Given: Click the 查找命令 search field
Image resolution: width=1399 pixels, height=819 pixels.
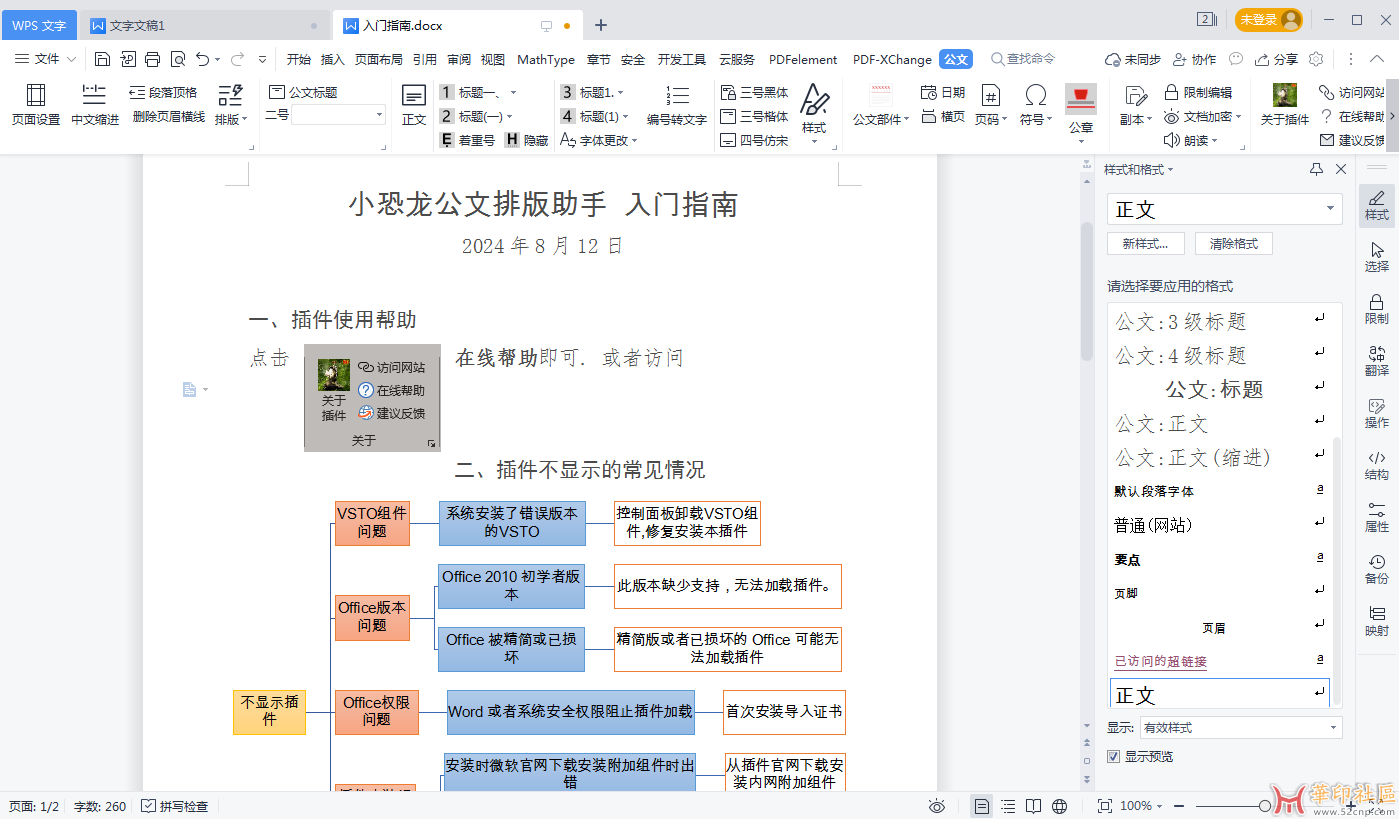Looking at the screenshot, I should point(1022,59).
